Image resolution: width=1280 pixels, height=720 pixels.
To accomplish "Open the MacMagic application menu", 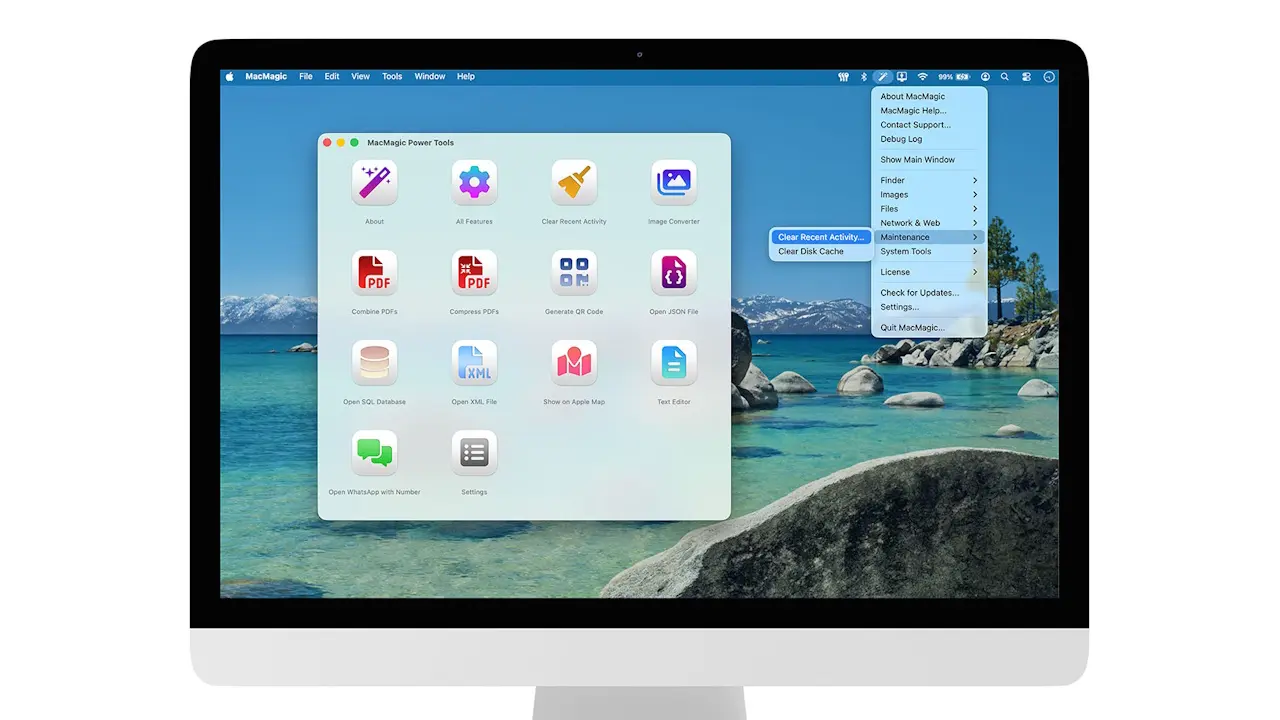I will point(264,76).
